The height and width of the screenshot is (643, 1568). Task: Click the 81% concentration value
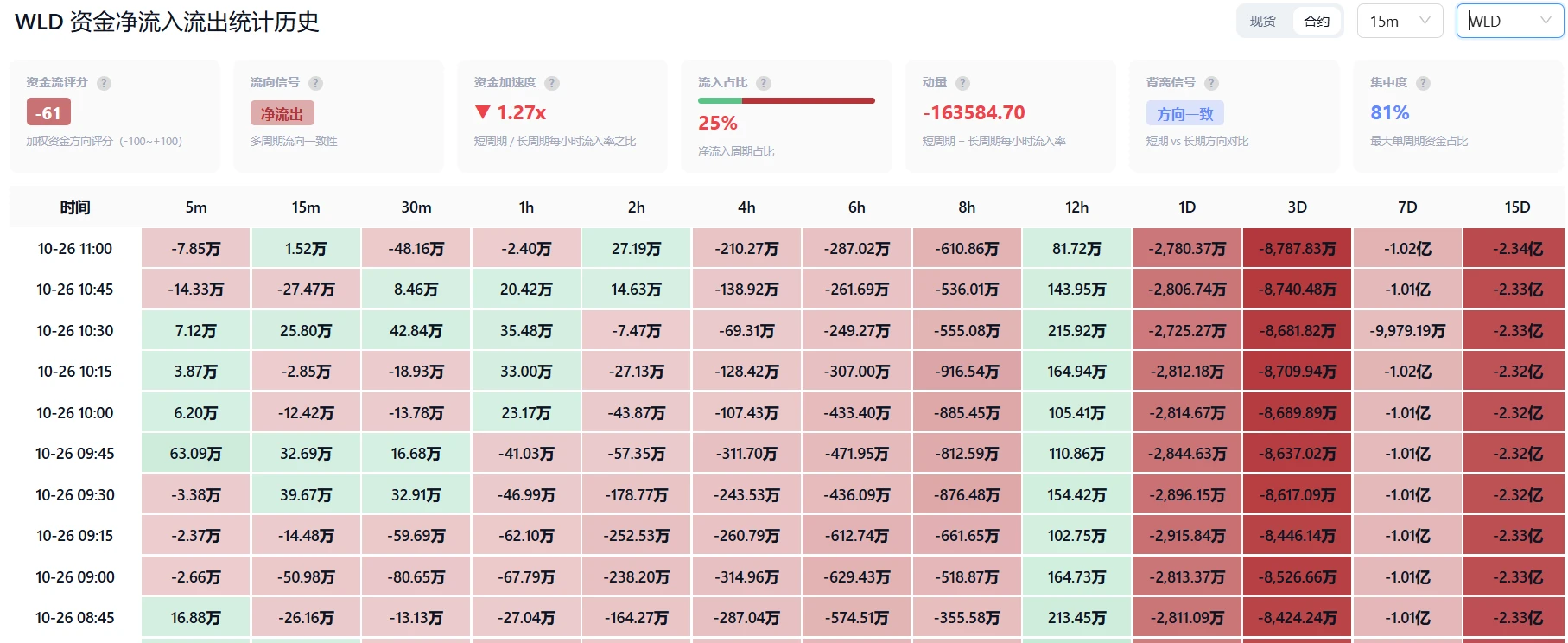pyautogui.click(x=1390, y=113)
